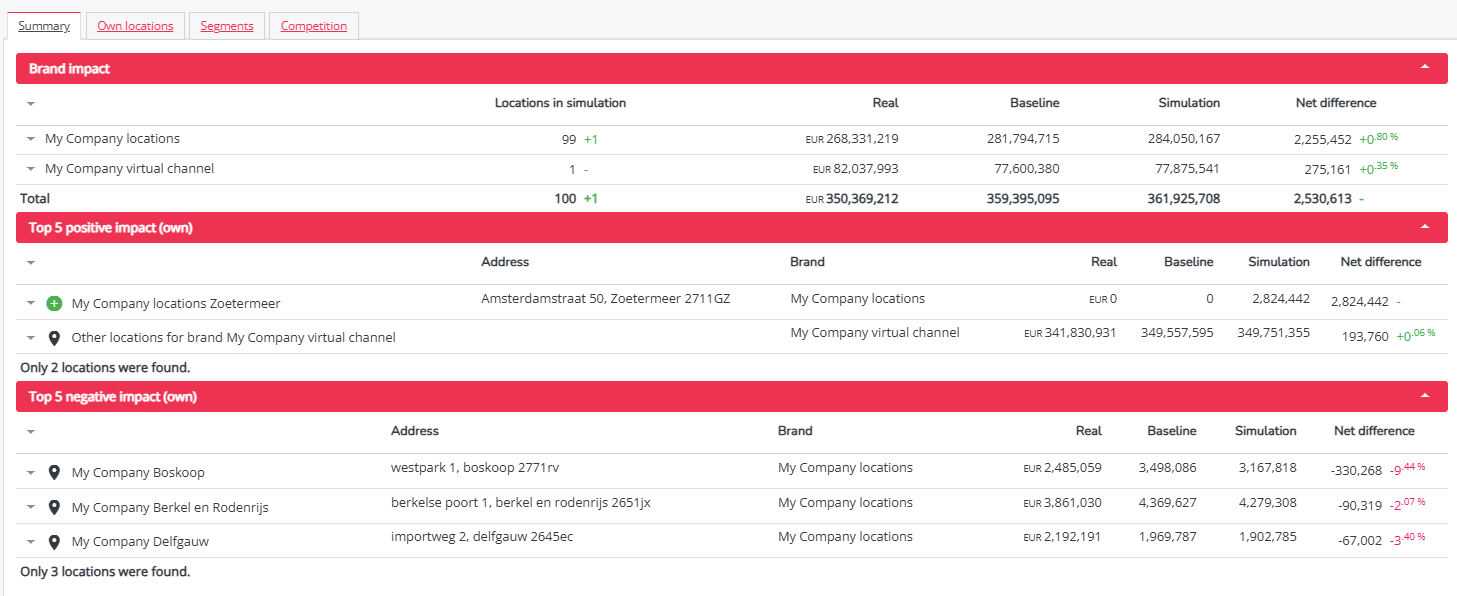
Task: Click Top 5 negative impact (own) title
Action: (x=113, y=397)
